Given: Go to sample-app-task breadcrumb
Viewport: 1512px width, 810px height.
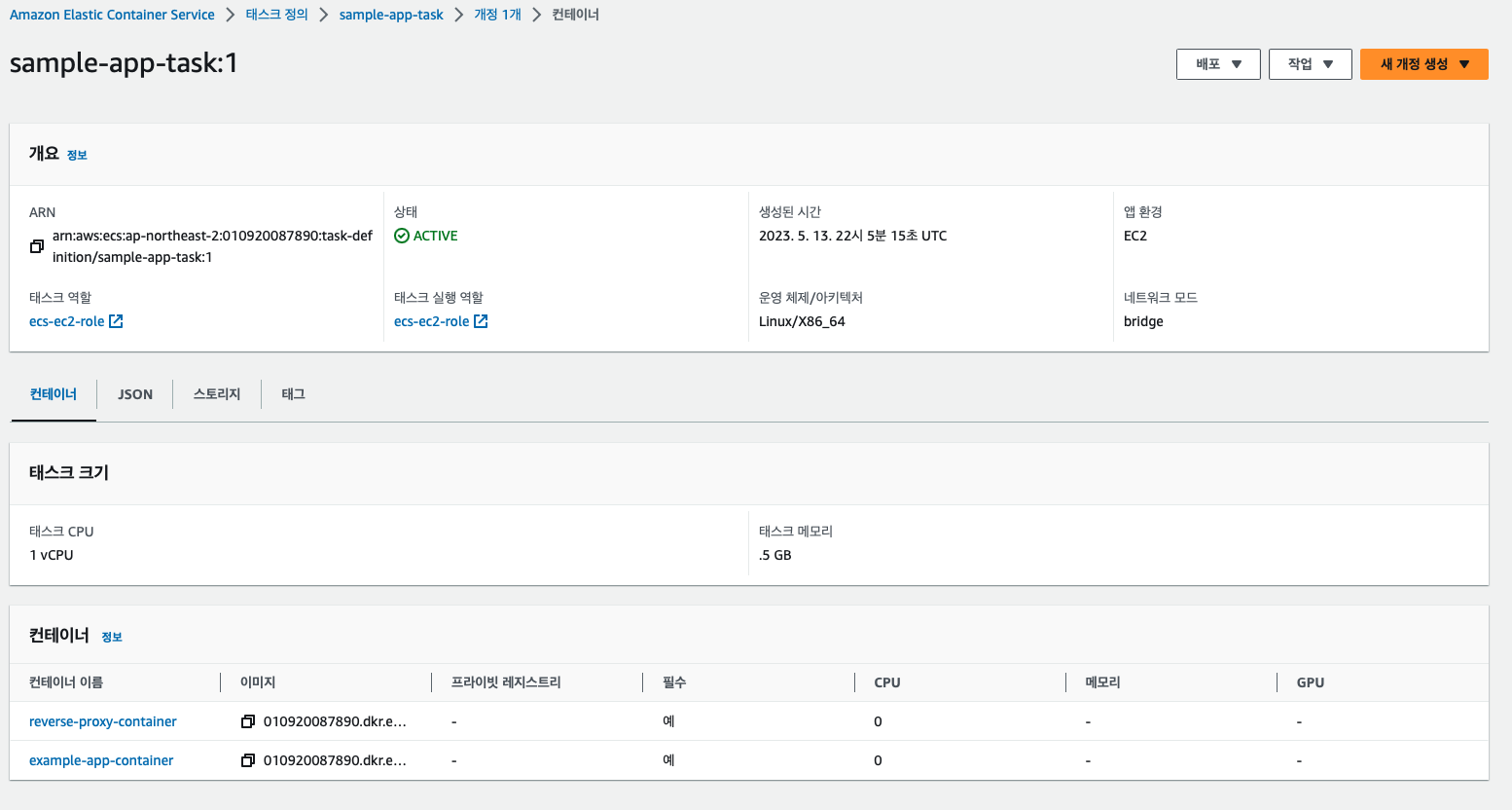Looking at the screenshot, I should pos(391,15).
